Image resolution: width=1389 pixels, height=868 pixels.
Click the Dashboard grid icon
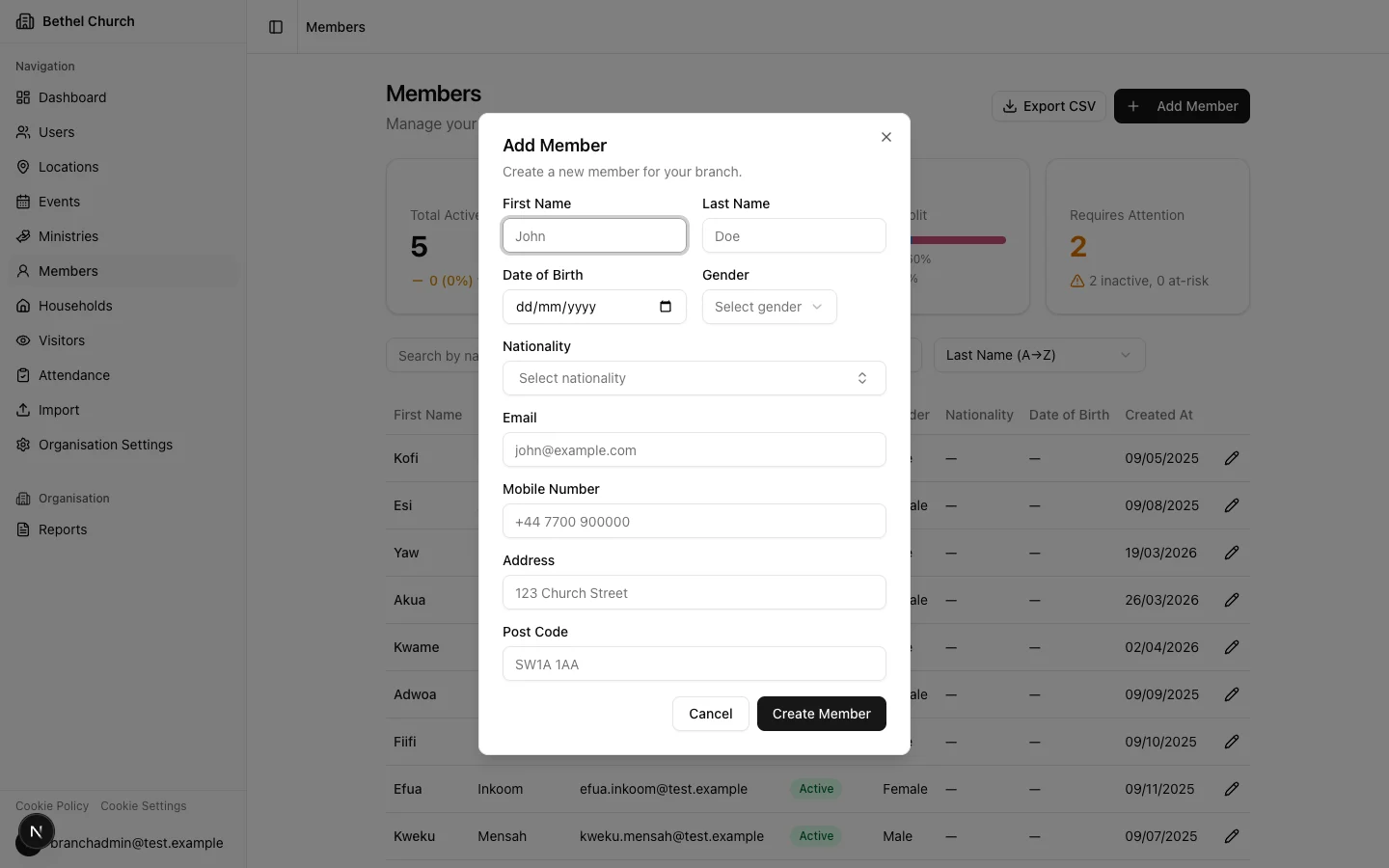tap(23, 97)
